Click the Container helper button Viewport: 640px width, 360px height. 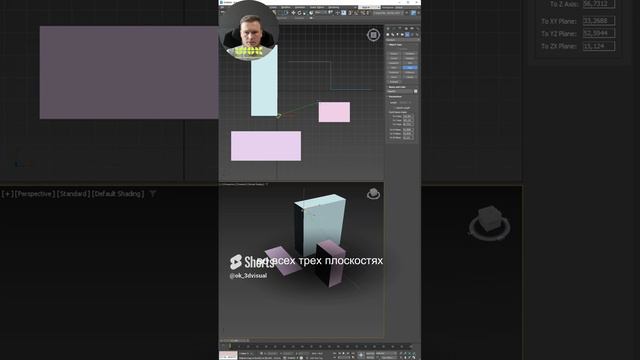click(x=410, y=53)
